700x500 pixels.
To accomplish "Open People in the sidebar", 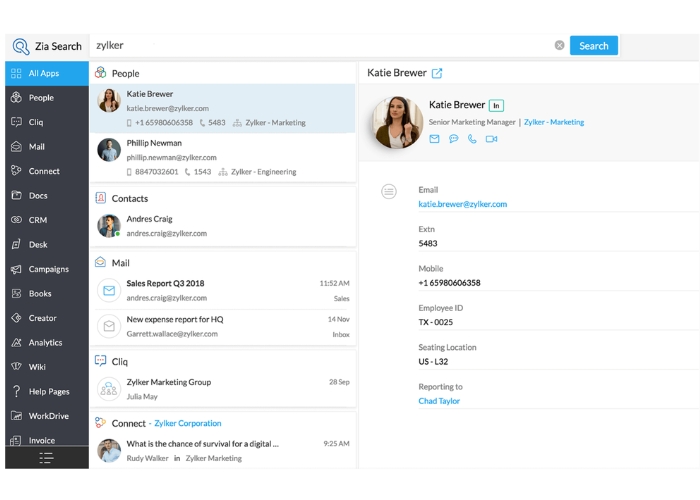I will (x=47, y=98).
